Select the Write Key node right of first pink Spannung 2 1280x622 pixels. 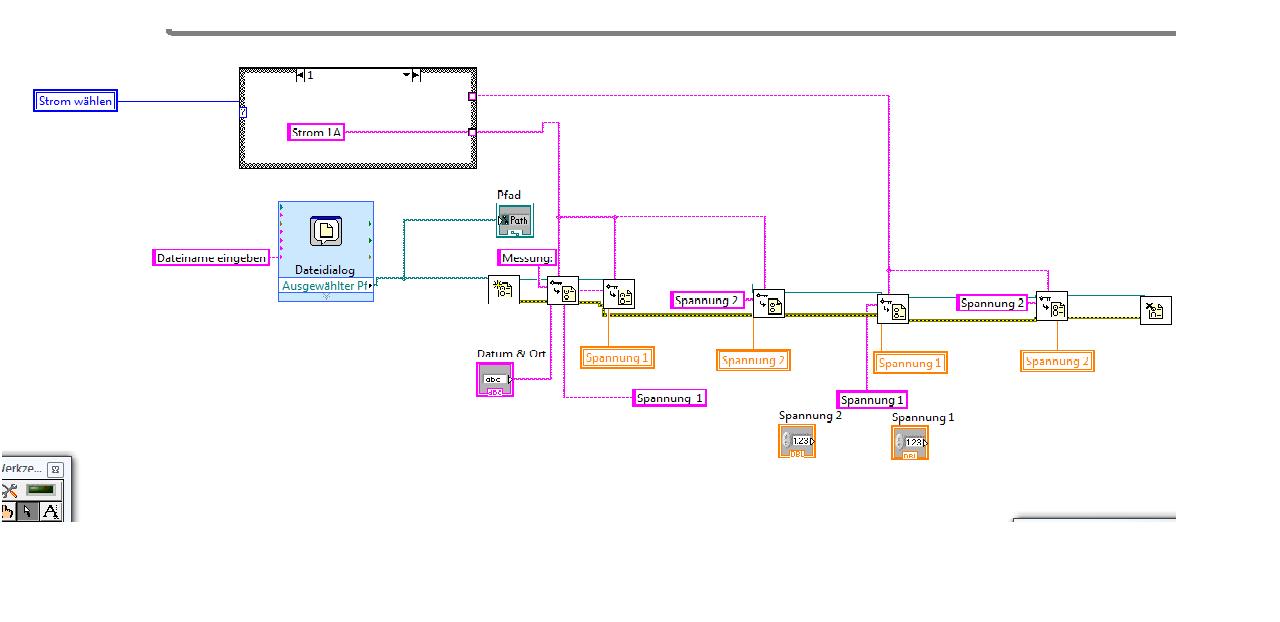coord(769,303)
